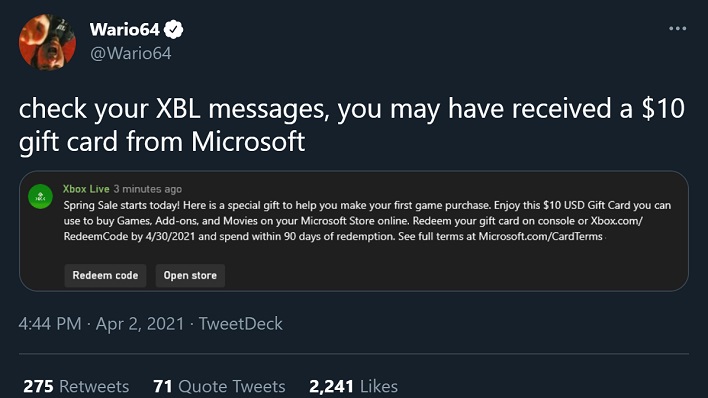Open the @Wario64 handle link
The width and height of the screenshot is (708, 398).
[x=130, y=53]
